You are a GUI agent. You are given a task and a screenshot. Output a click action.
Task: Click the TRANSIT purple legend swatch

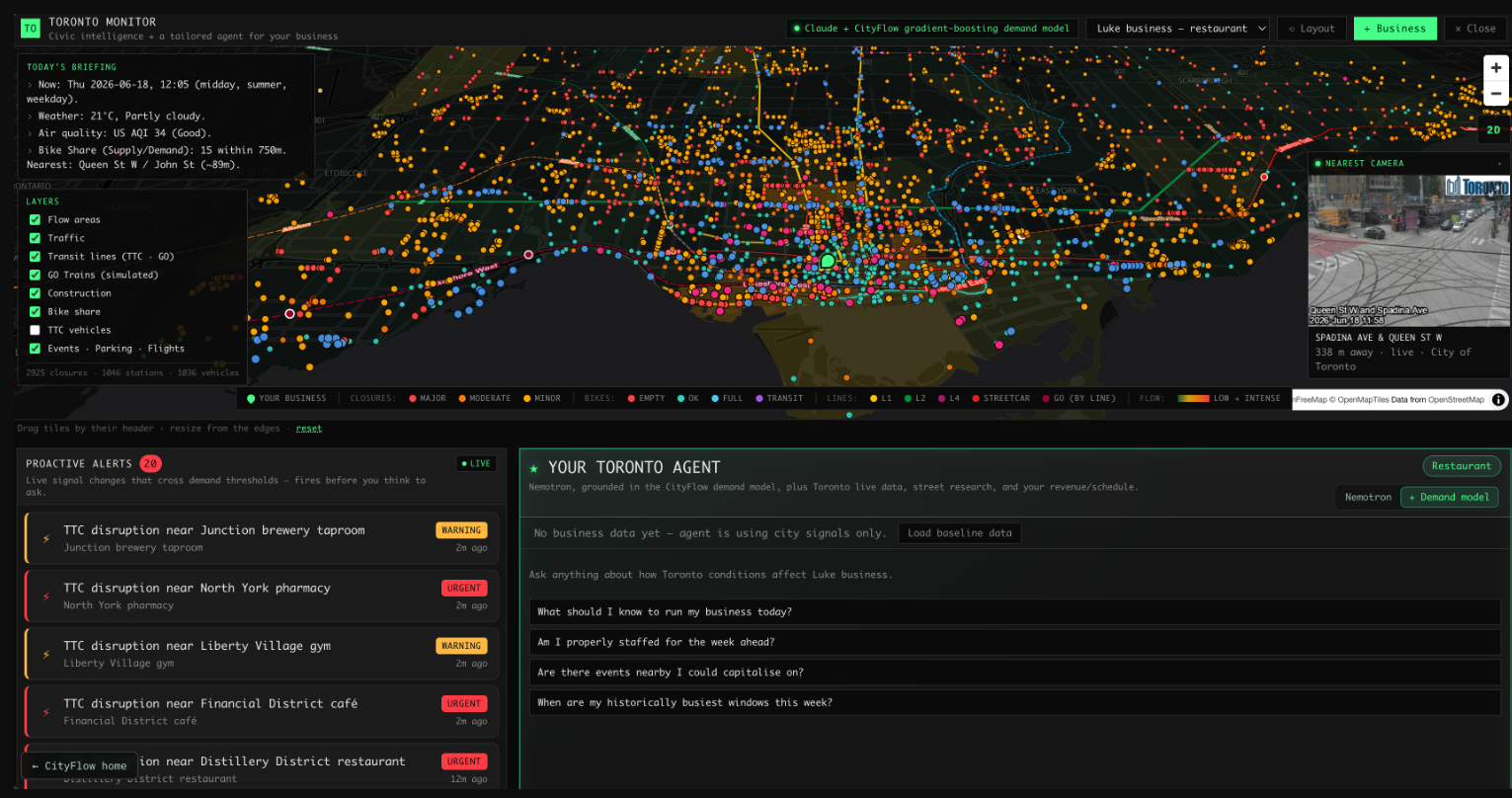tap(759, 398)
